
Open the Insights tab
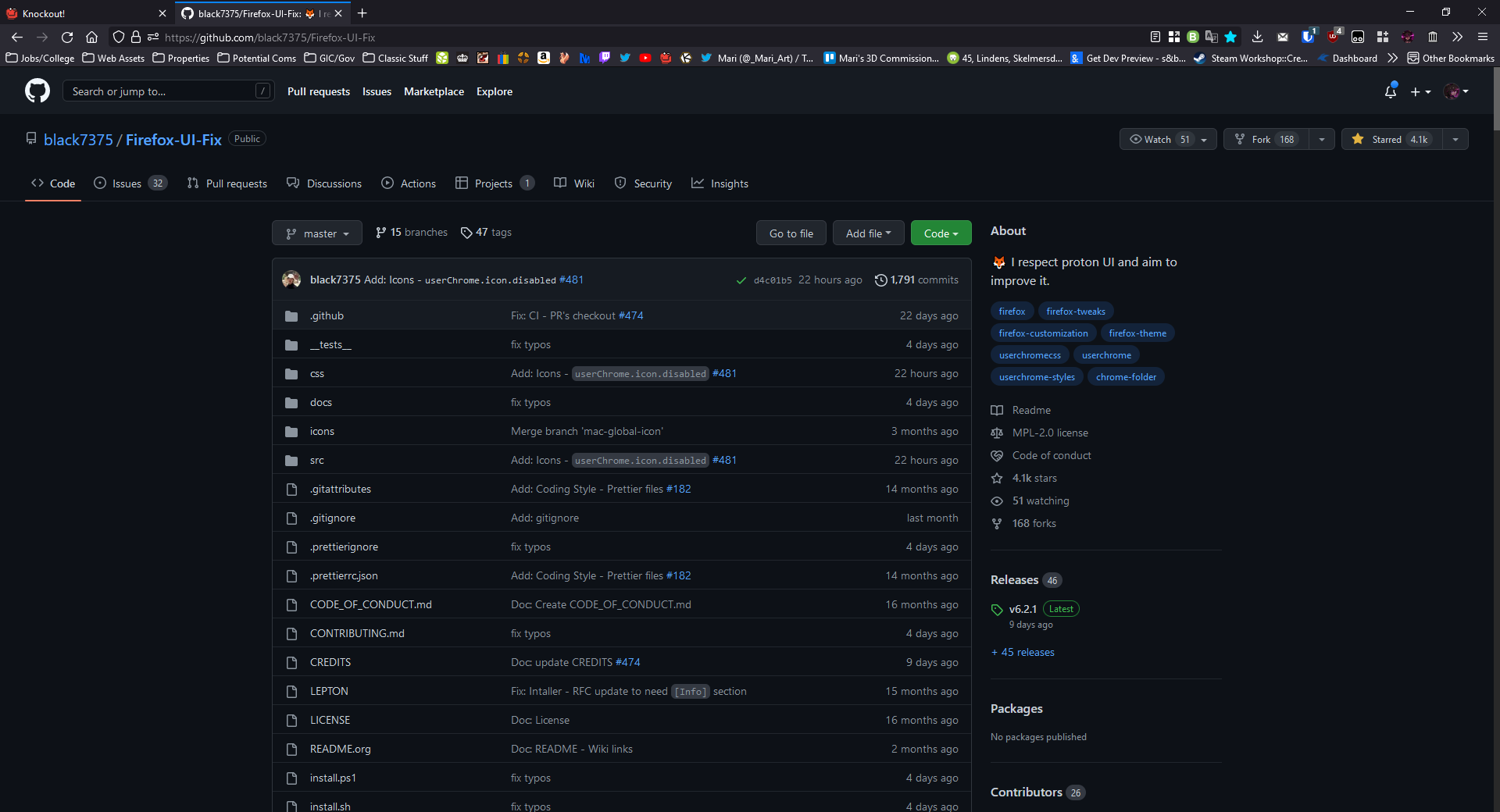click(x=720, y=183)
